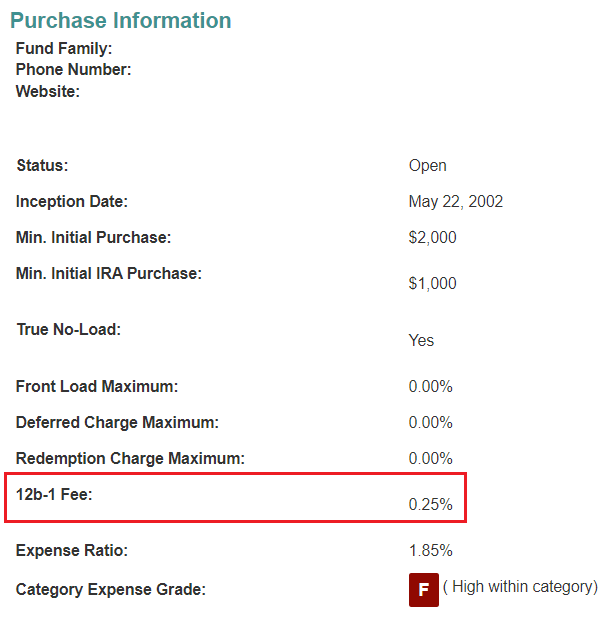Viewport: 601px width, 619px height.
Task: Click the Front Load Maximum percentage
Action: point(430,386)
